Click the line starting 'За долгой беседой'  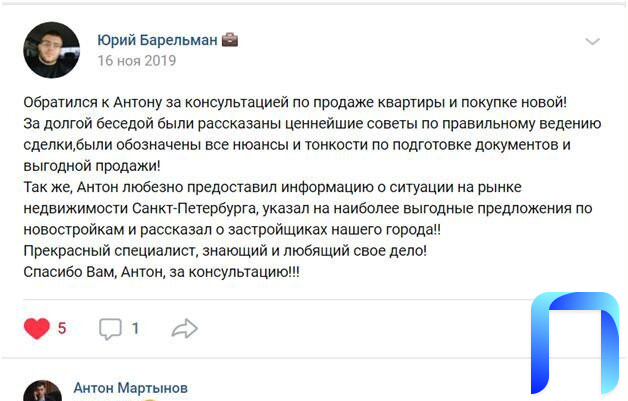click(312, 124)
